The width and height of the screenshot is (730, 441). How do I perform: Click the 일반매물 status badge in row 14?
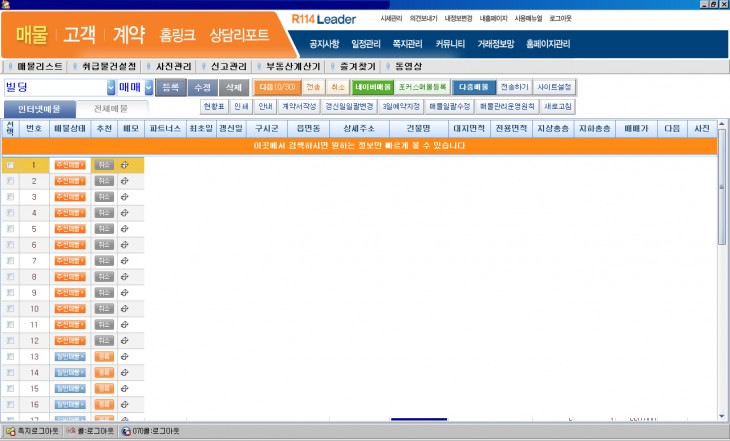pos(70,372)
